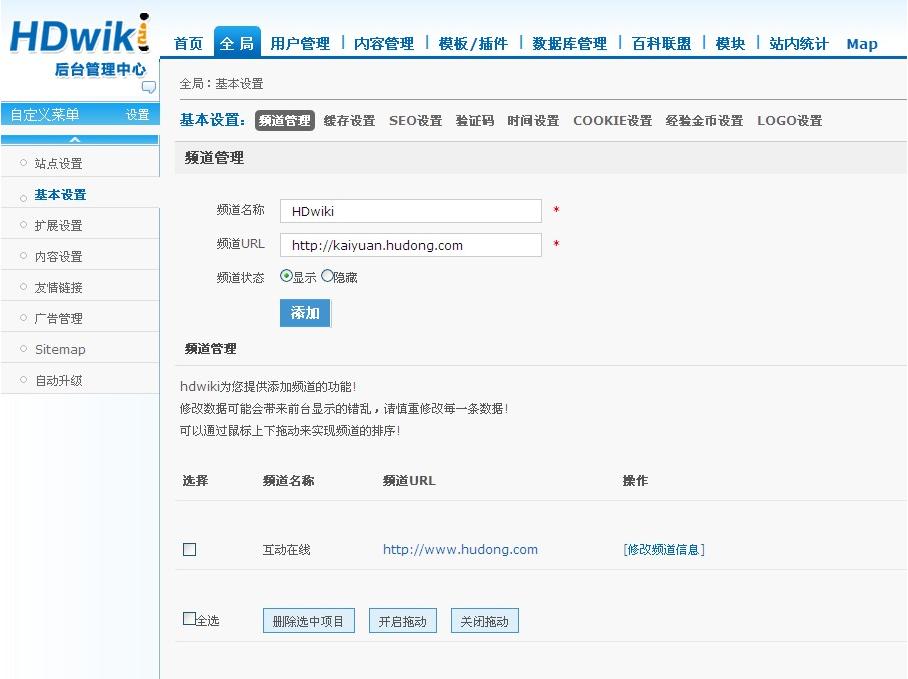Switch to COOKIE设置 sub-tab
This screenshot has height=679, width=908.
[613, 120]
